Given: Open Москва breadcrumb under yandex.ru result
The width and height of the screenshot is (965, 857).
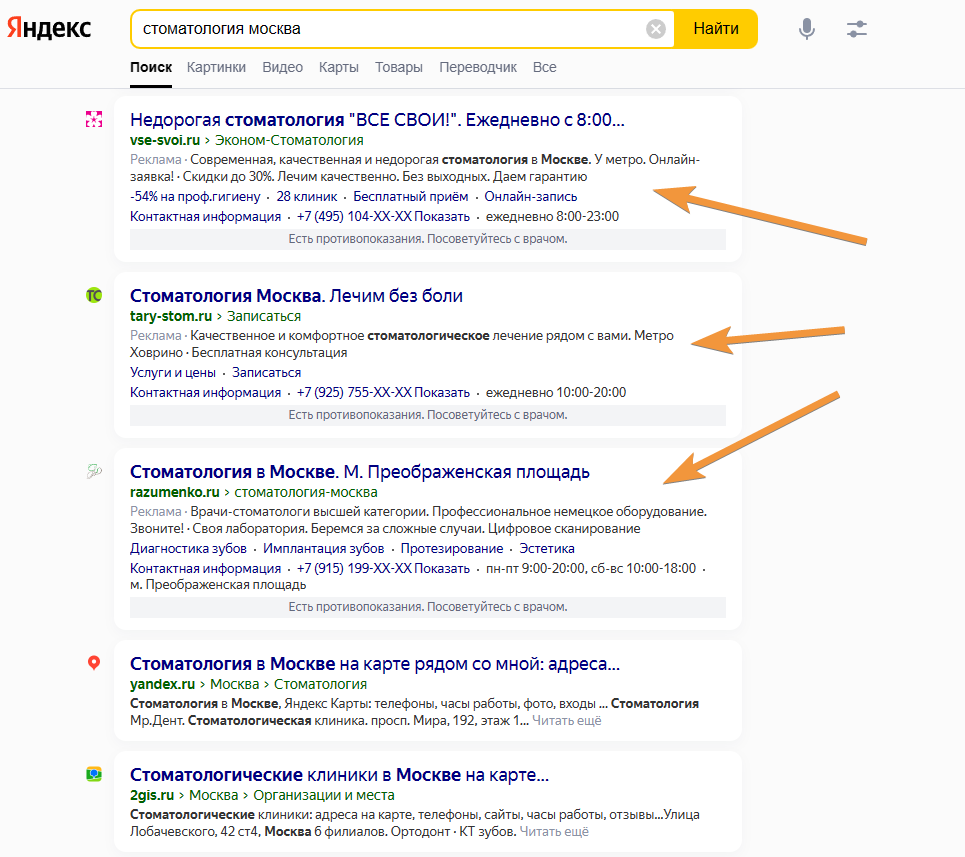Looking at the screenshot, I should click(x=234, y=684).
